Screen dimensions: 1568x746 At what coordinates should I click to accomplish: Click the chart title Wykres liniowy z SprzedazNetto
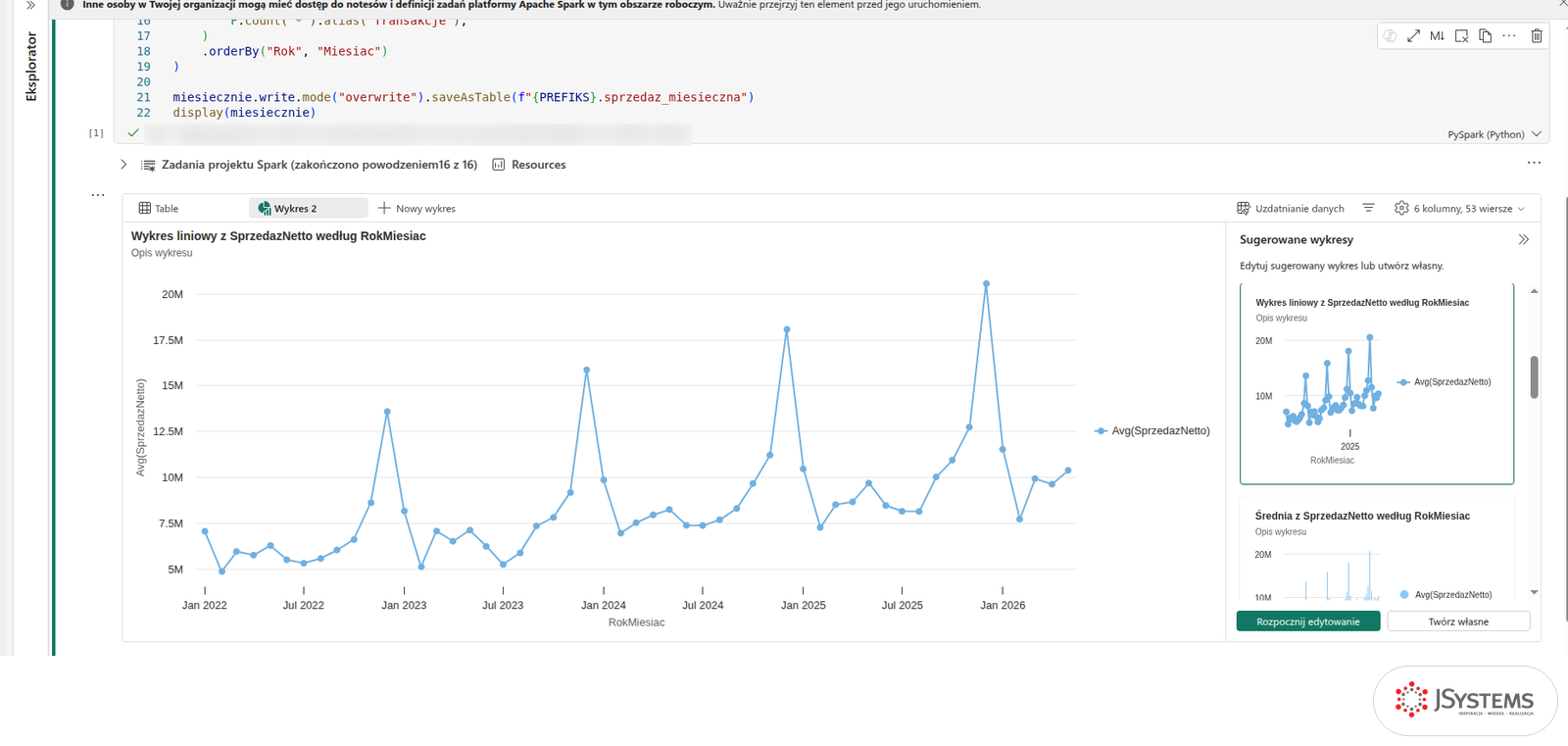click(278, 236)
